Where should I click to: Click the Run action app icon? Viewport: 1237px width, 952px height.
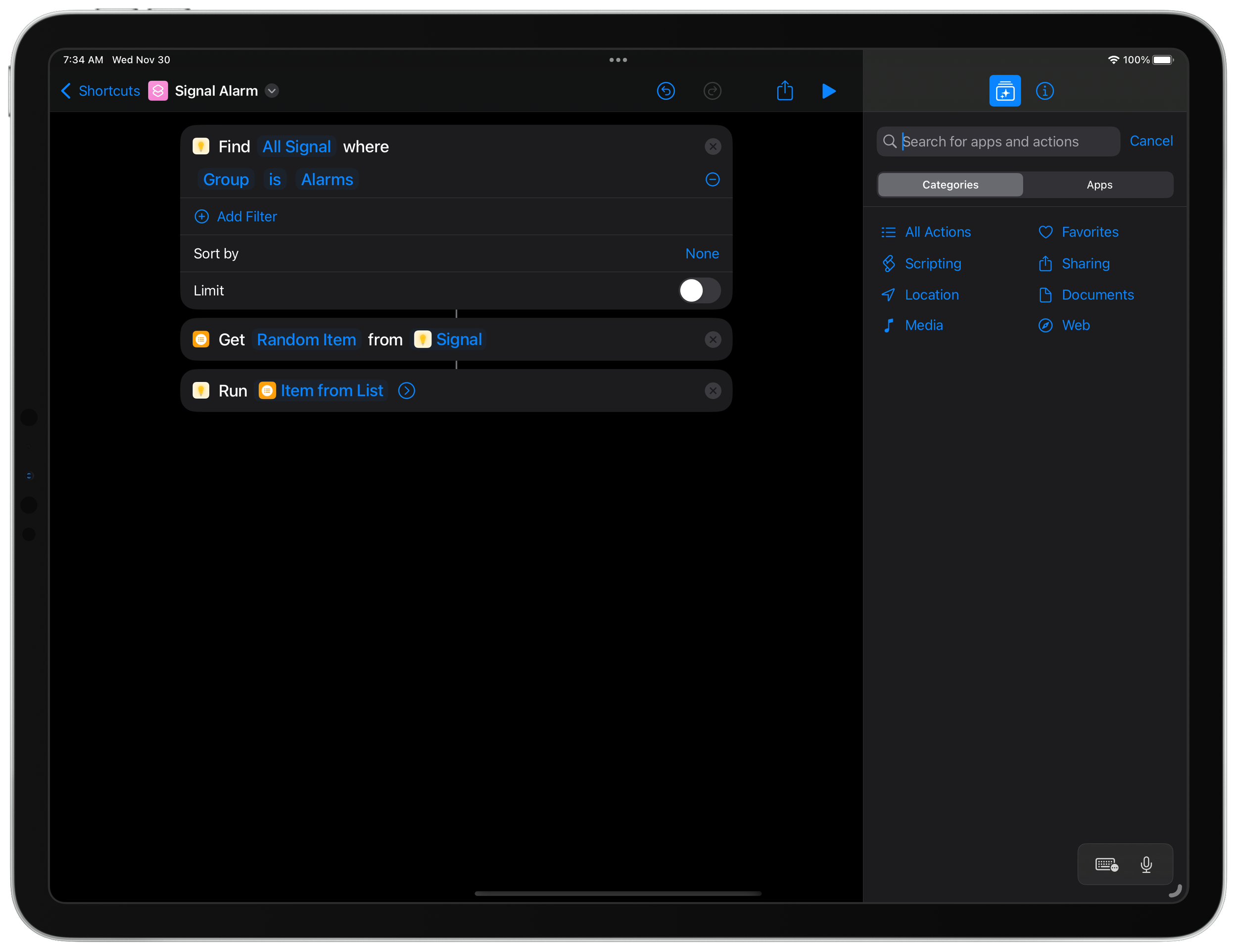click(200, 390)
